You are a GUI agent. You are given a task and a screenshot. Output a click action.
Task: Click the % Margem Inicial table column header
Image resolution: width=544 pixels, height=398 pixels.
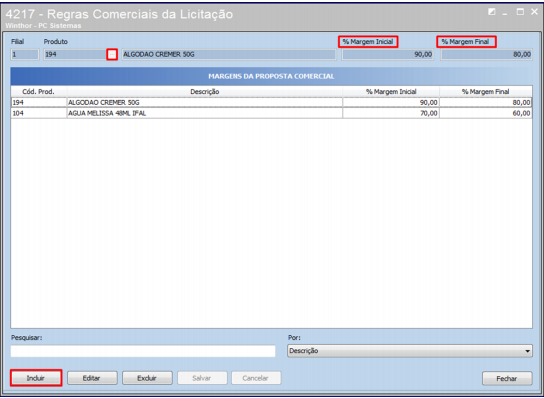click(391, 92)
